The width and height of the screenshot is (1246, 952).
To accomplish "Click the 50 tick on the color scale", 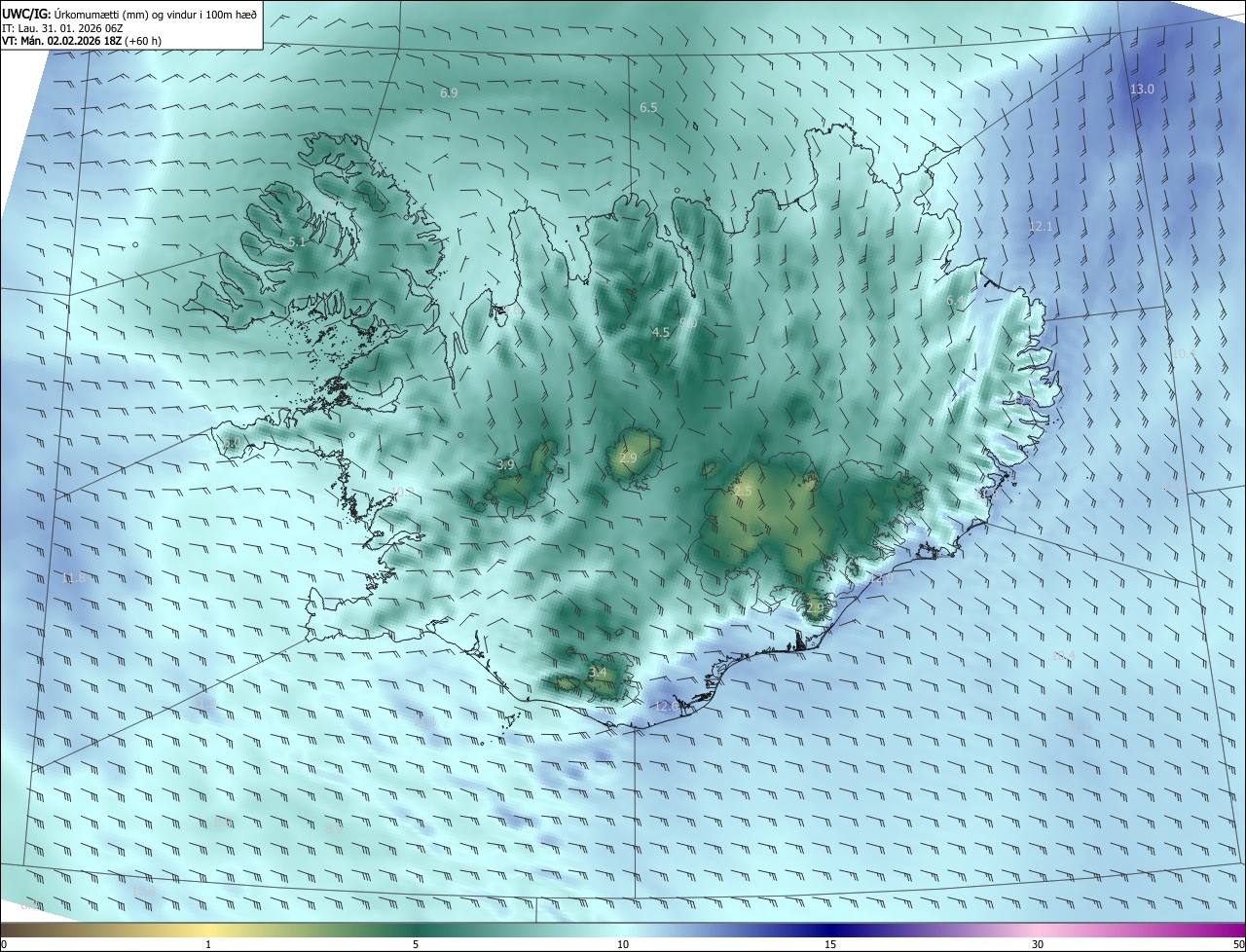I will click(1238, 944).
